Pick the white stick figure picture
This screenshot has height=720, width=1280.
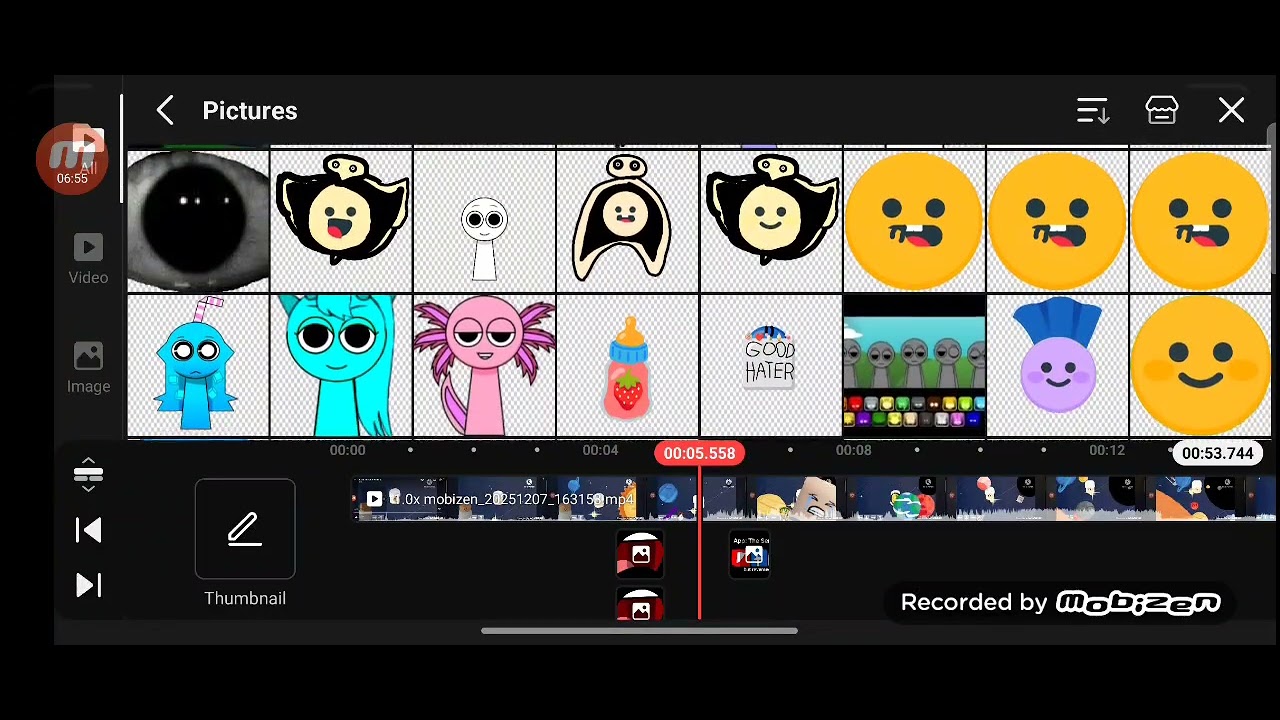click(x=484, y=221)
